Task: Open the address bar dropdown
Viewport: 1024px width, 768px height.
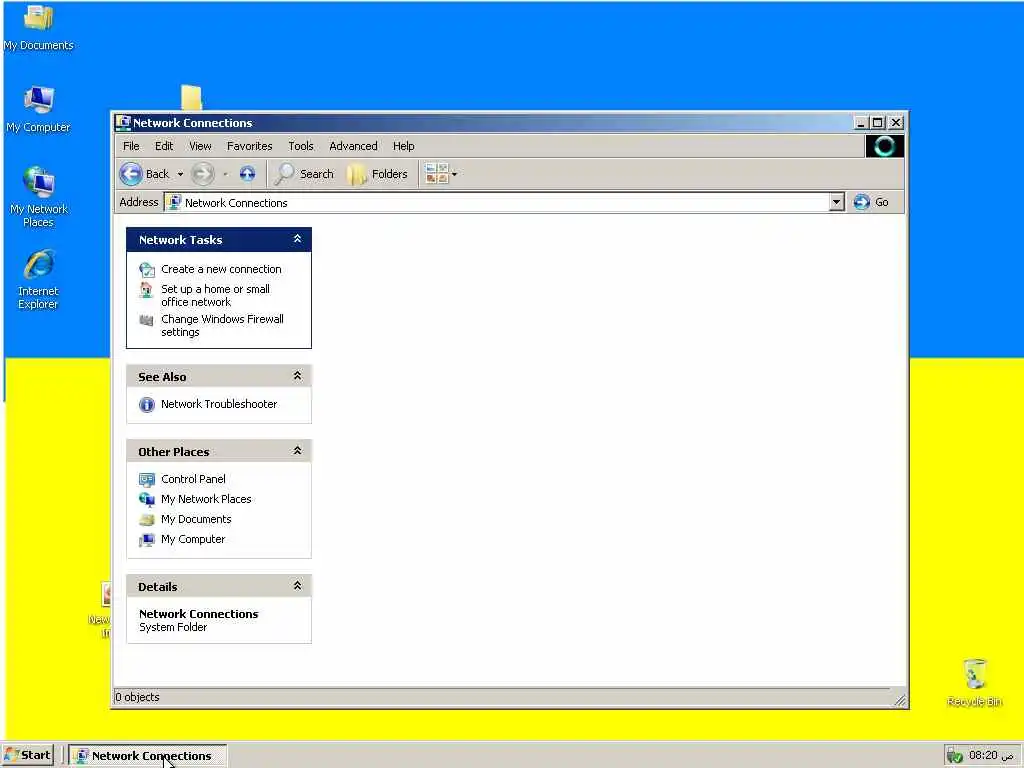Action: pyautogui.click(x=837, y=202)
